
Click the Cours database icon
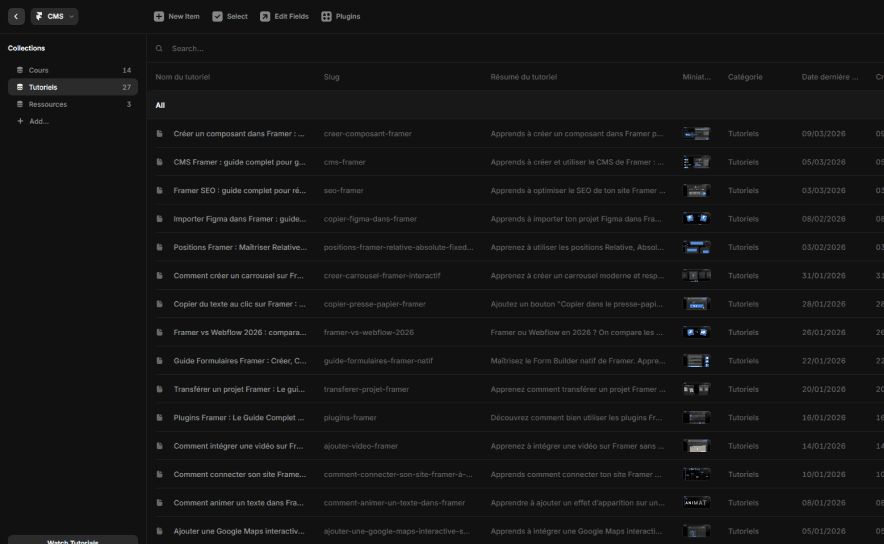point(20,70)
